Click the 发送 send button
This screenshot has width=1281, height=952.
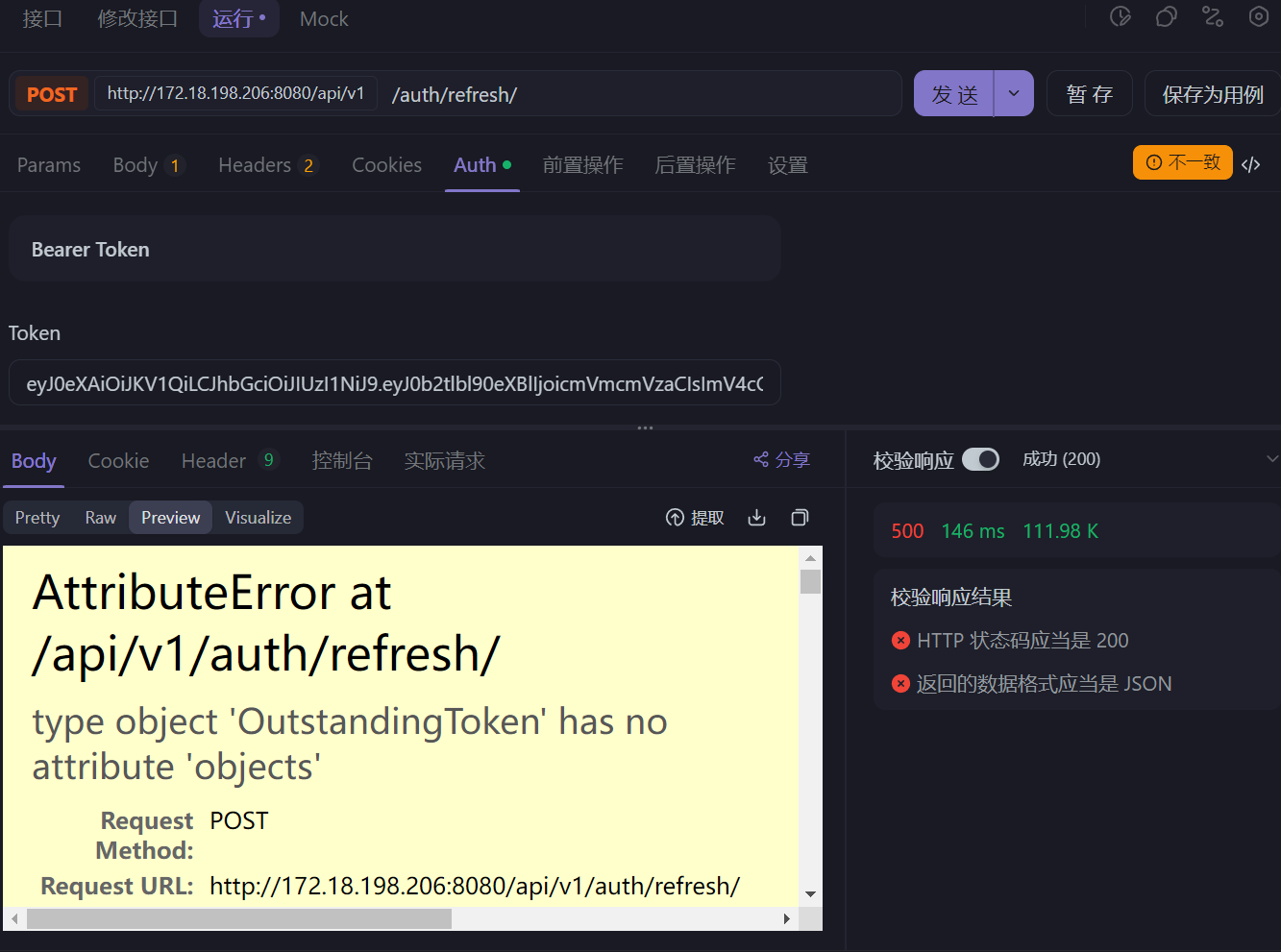tap(954, 93)
